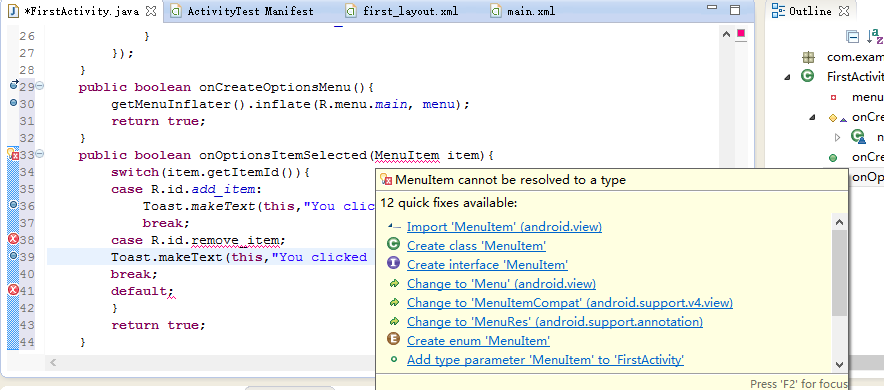Viewport: 884px width, 390px height.
Task: Collapse the FirstActivity node in Outline
Action: 787,77
